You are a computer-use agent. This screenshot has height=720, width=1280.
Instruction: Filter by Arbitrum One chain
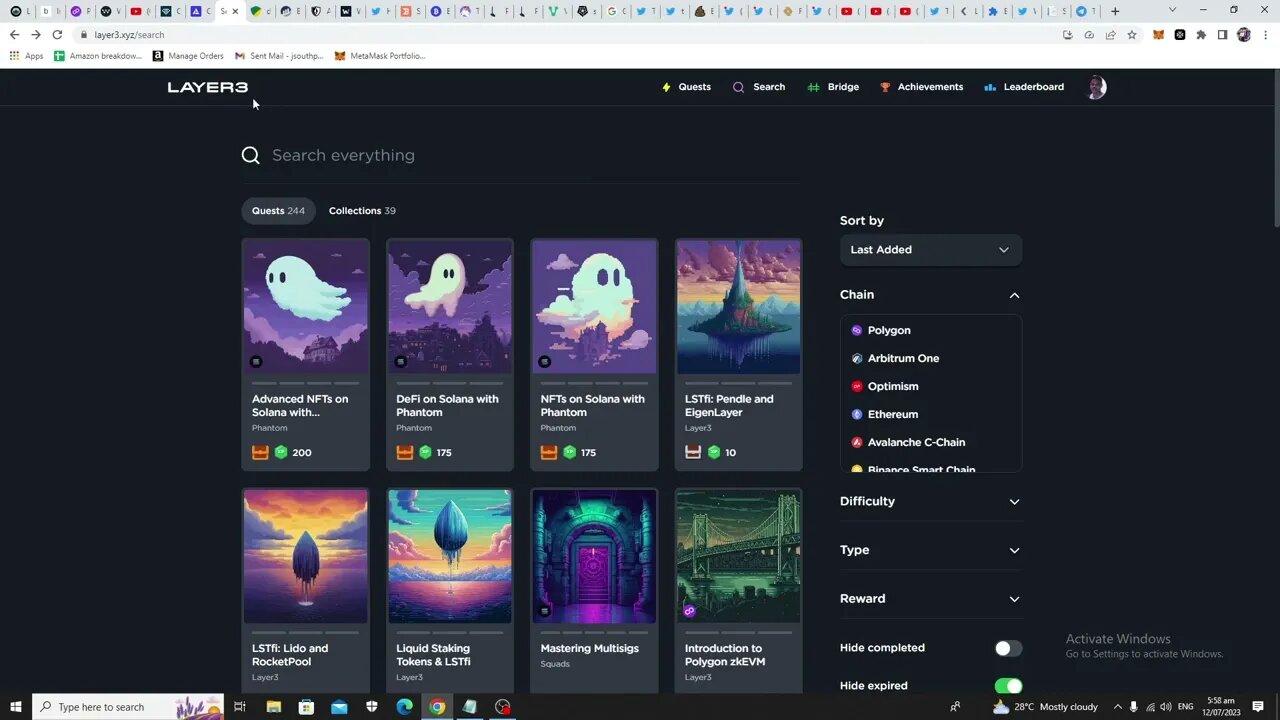903,358
